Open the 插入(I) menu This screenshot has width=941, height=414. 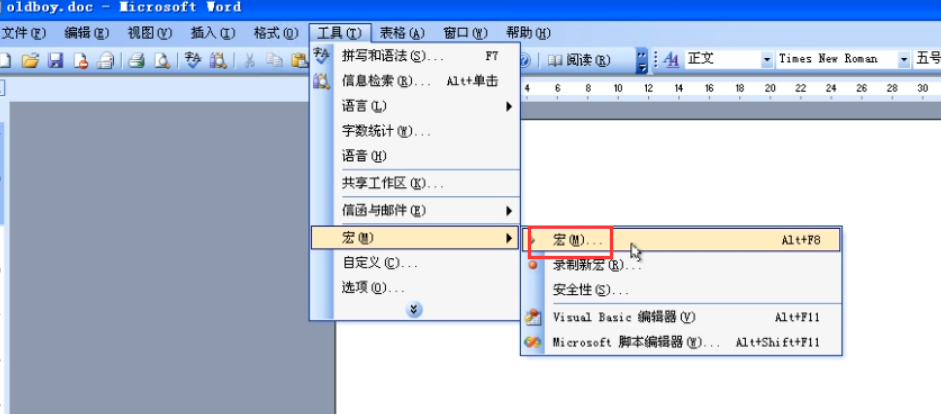coord(213,32)
